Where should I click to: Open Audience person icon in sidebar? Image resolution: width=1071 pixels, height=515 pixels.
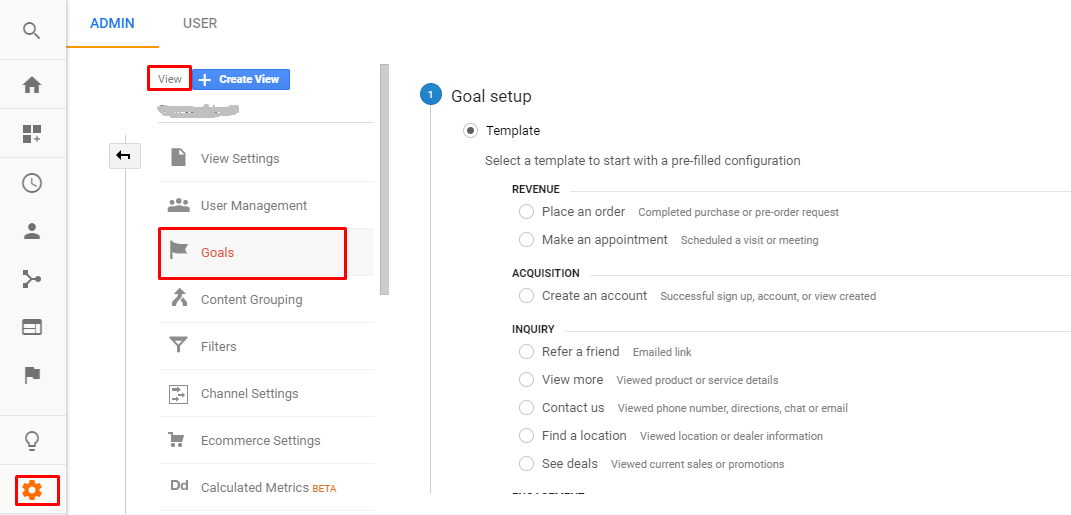click(32, 231)
